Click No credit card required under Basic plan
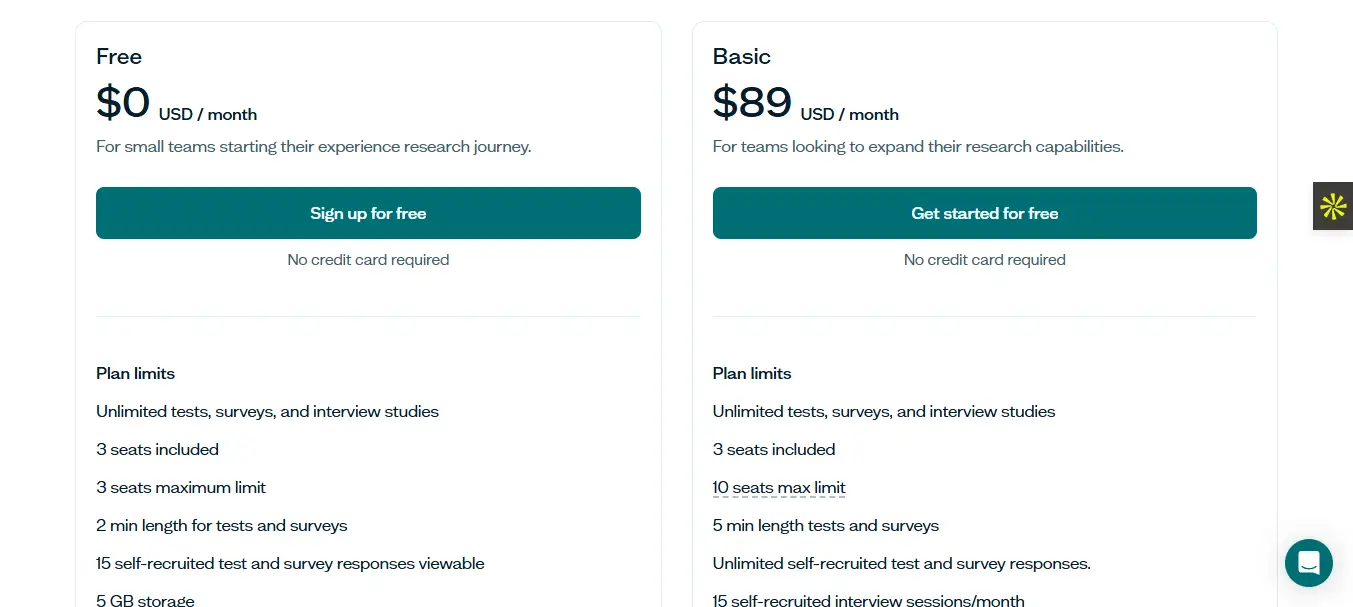1353x607 pixels. [x=984, y=260]
